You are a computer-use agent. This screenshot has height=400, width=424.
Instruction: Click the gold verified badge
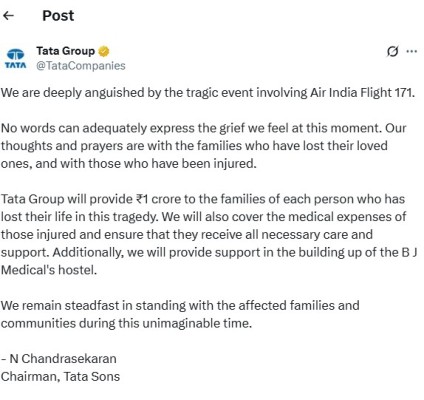point(104,51)
